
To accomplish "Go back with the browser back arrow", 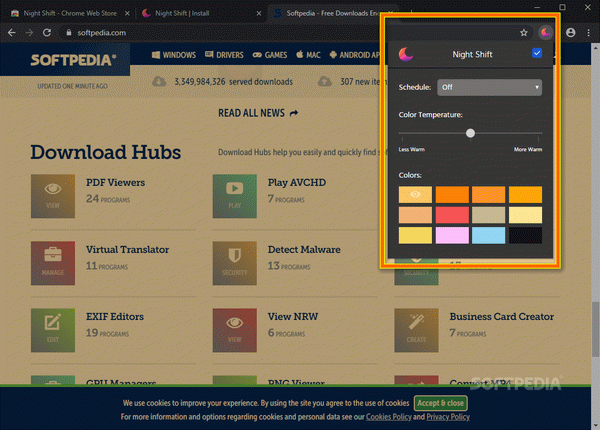I will point(11,33).
